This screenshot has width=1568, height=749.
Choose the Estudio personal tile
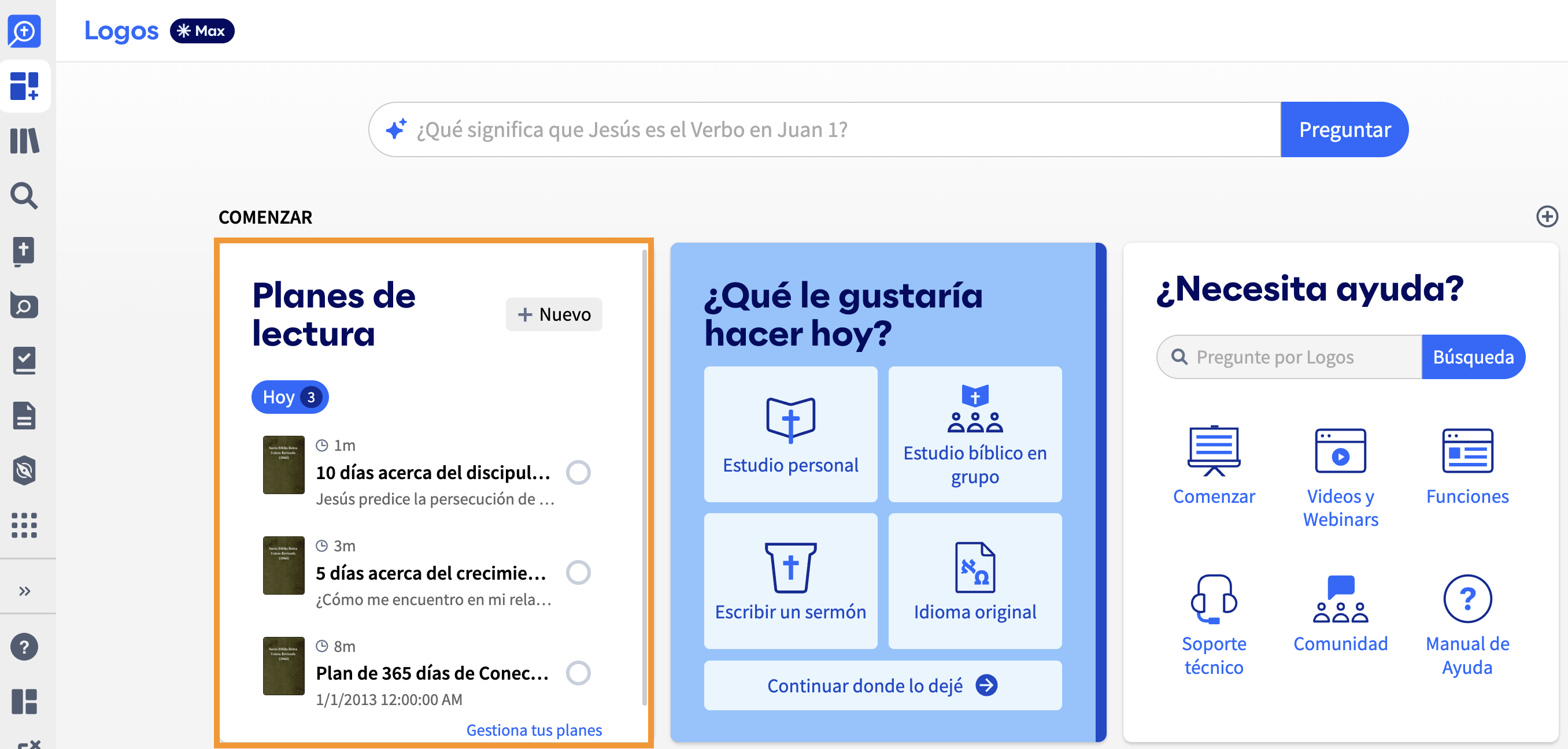coord(791,434)
